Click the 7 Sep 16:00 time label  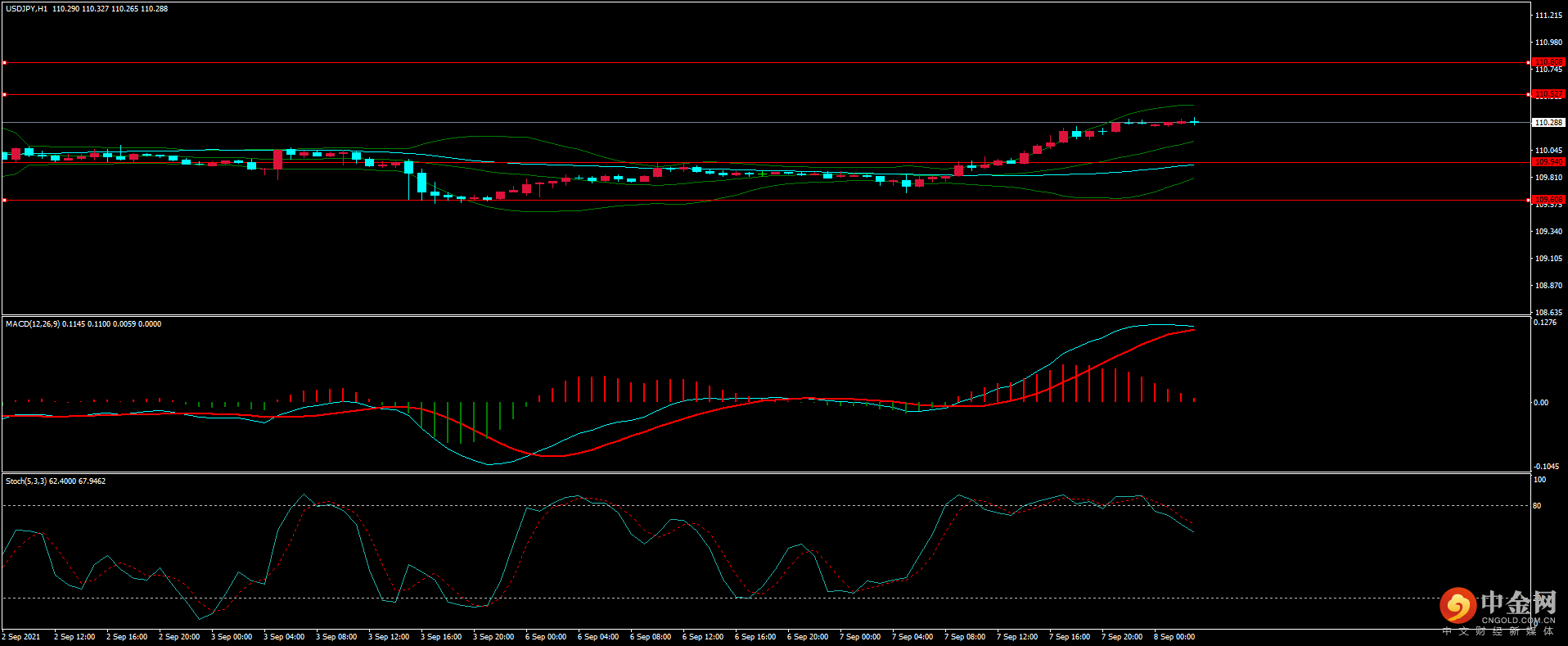point(1069,637)
